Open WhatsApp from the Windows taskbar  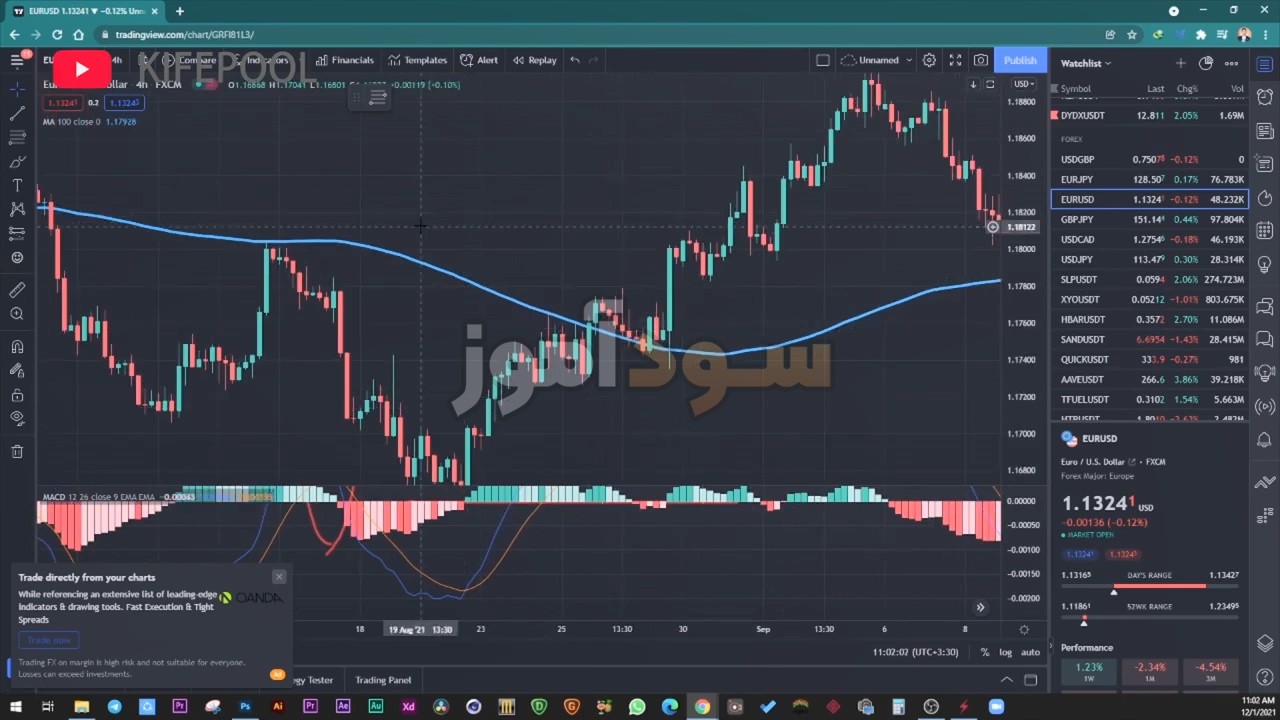tap(637, 707)
